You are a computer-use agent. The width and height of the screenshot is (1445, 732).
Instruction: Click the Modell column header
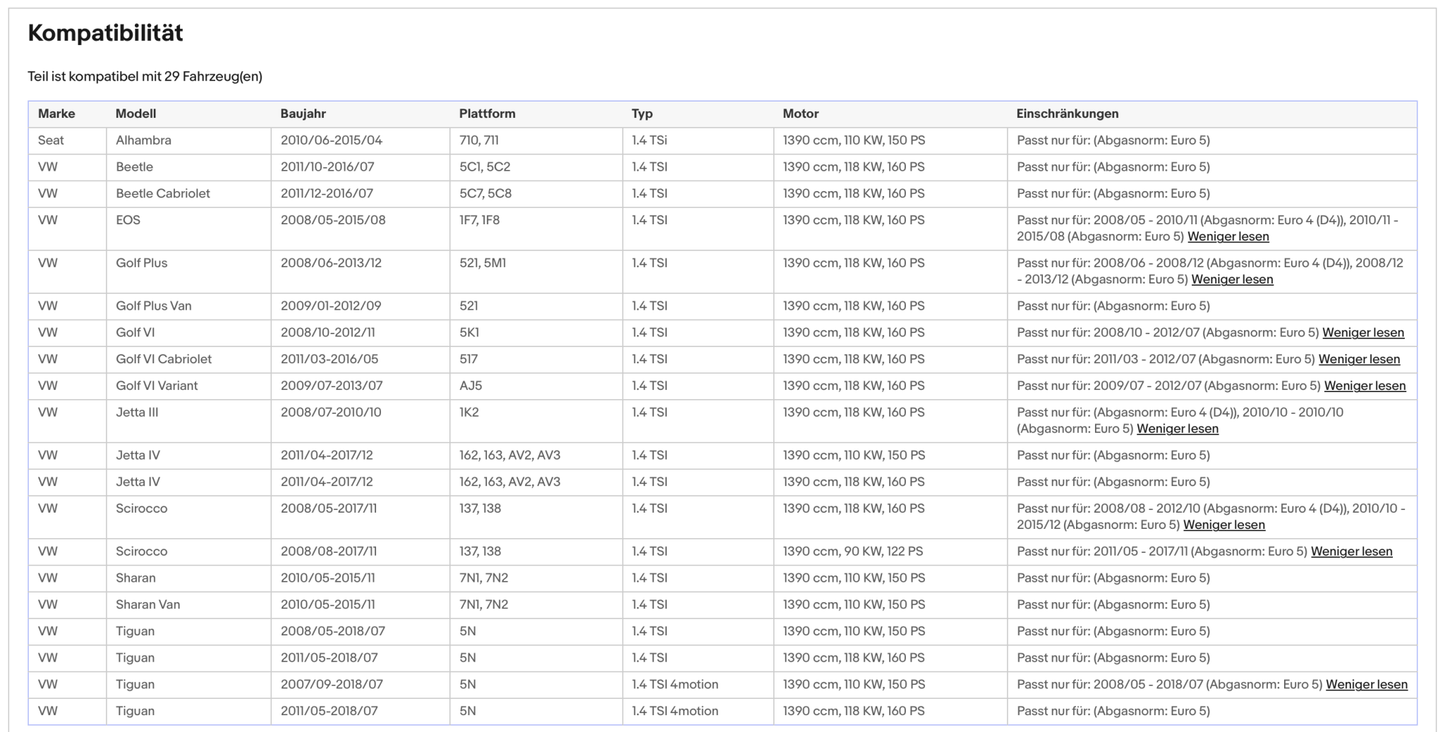coord(136,114)
